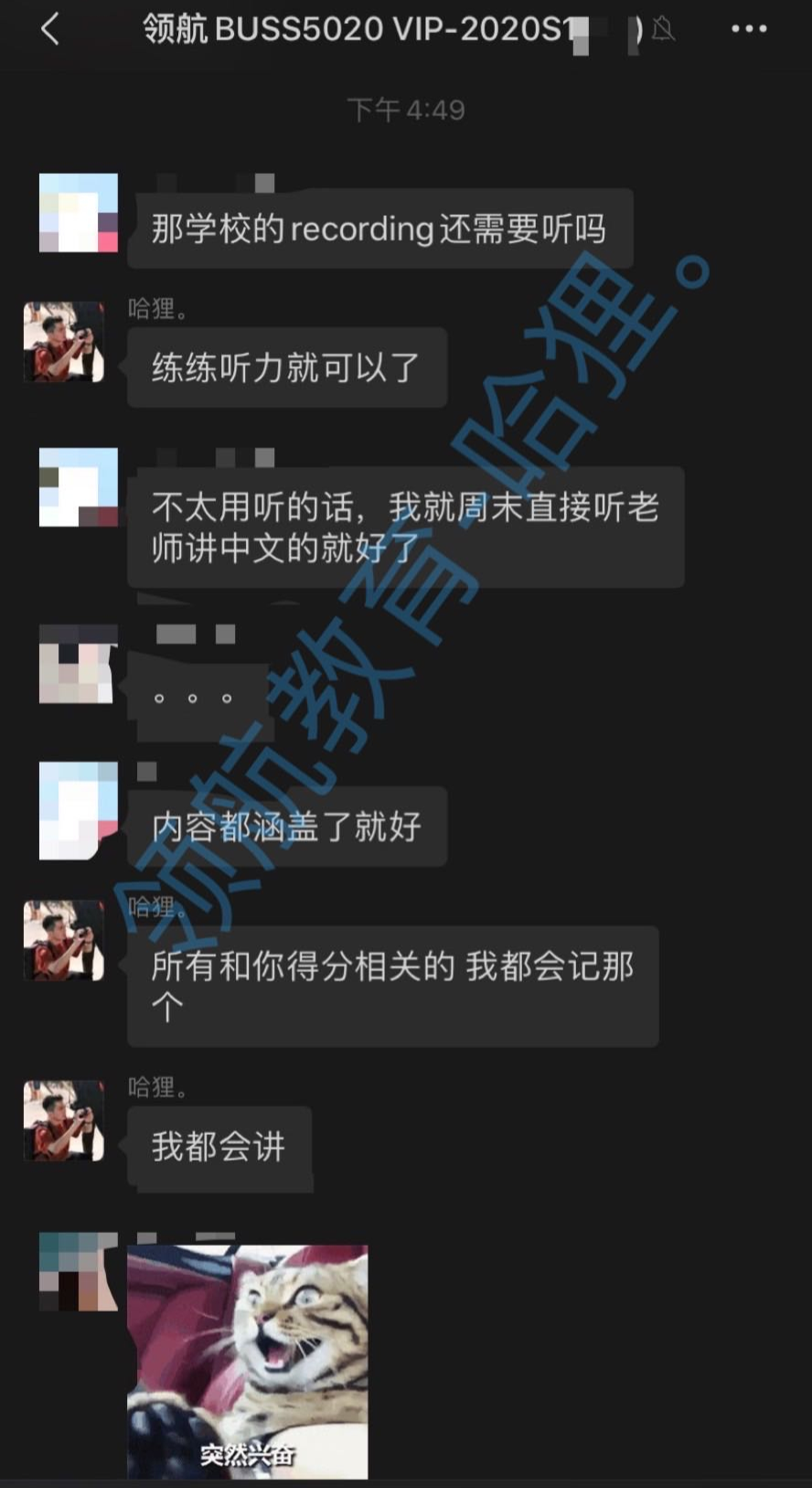
Task: Tap 哈狸 avatar beside 练练听力 message
Action: (63, 341)
